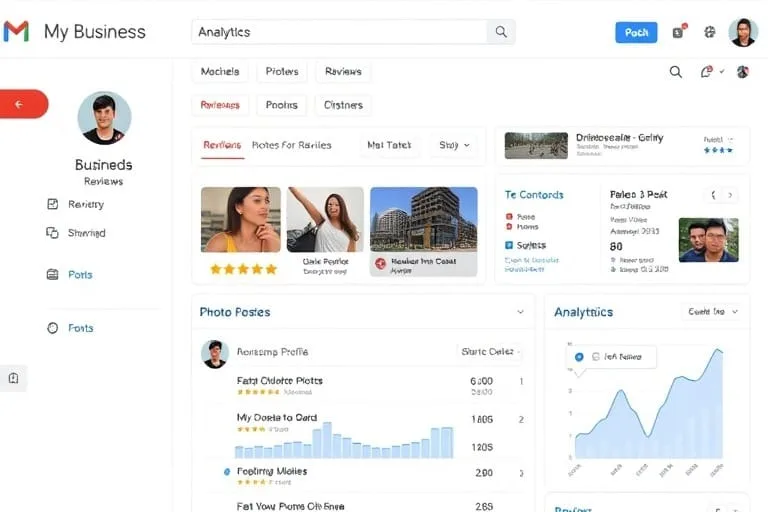Screen dimensions: 768x512
Task: Click the Te Contords heading
Action: tap(534, 195)
